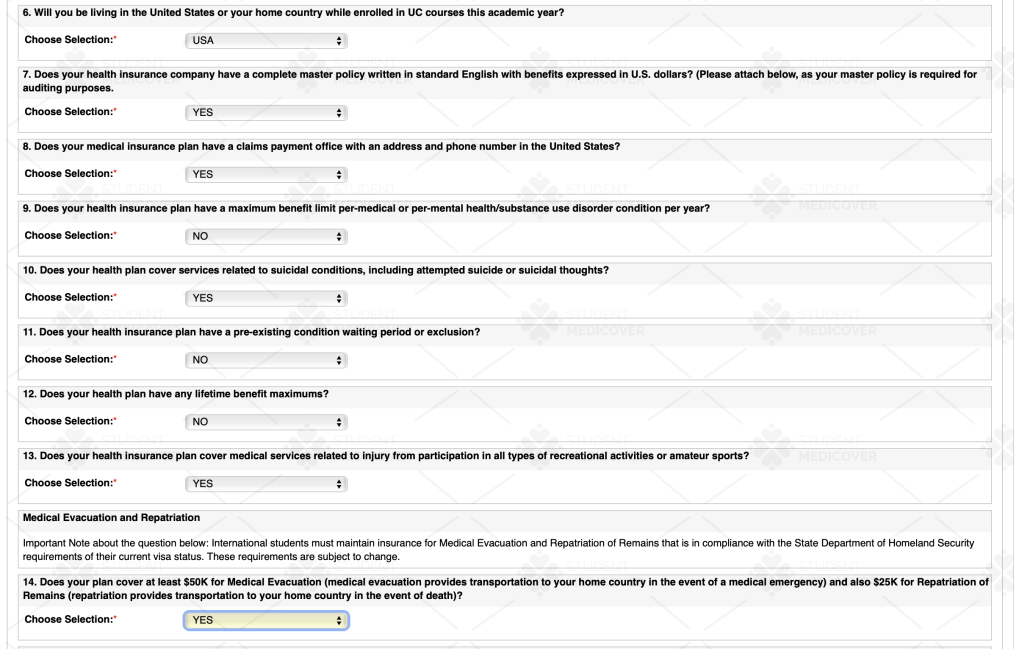Open question 13 recreational activities coverage dropdown
1014x649 pixels.
(266, 484)
